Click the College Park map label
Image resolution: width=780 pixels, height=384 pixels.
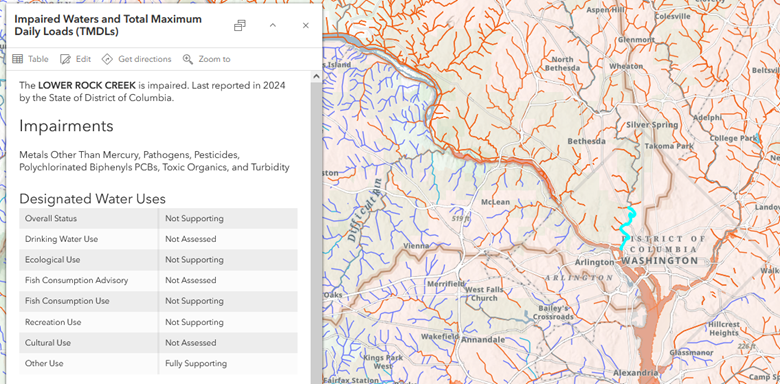(x=733, y=138)
